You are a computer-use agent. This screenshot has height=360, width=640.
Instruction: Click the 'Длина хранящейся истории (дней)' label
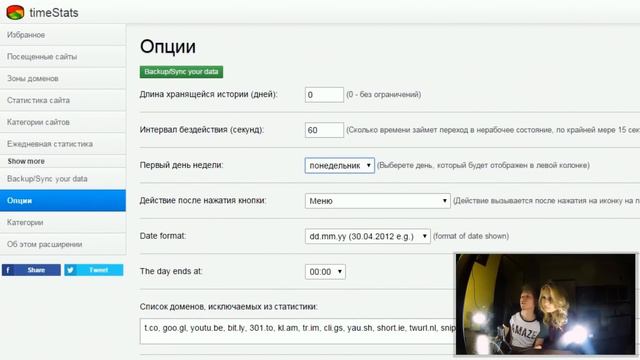[208, 94]
